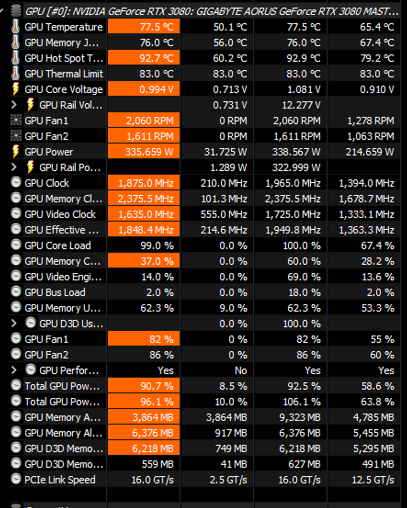Click fan icon beside GPU Fan1 RPM row
The height and width of the screenshot is (508, 407).
[x=16, y=120]
